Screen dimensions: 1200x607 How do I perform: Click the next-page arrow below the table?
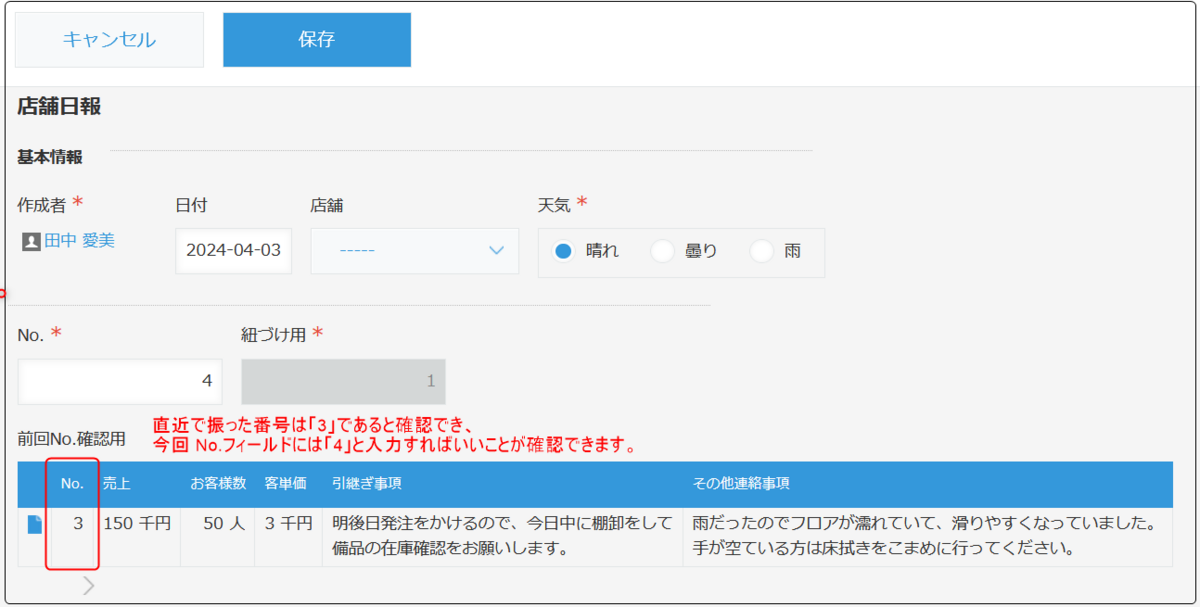click(x=88, y=585)
